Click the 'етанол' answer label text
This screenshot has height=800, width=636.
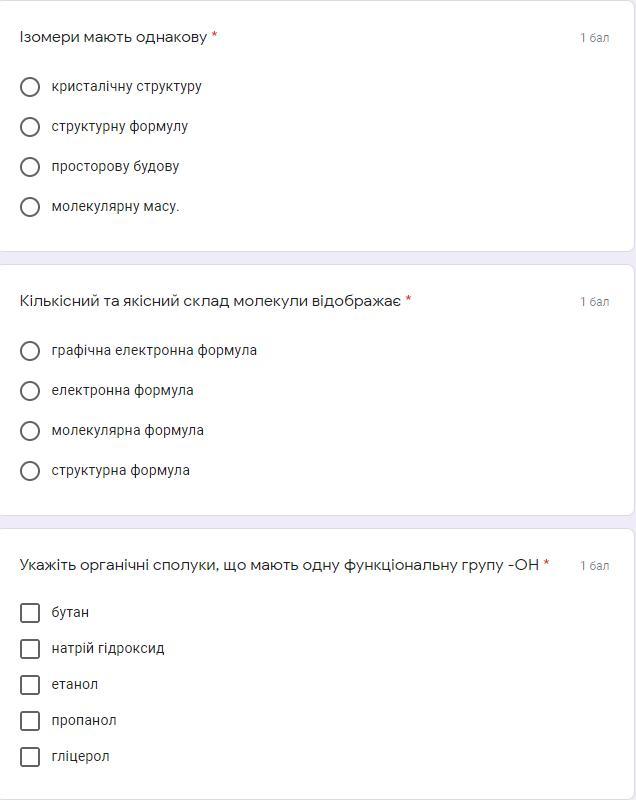coord(75,685)
